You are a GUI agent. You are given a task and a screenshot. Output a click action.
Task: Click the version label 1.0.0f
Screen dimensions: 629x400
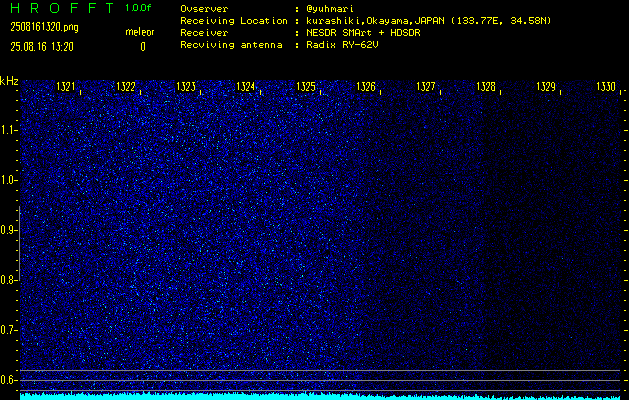[x=138, y=8]
